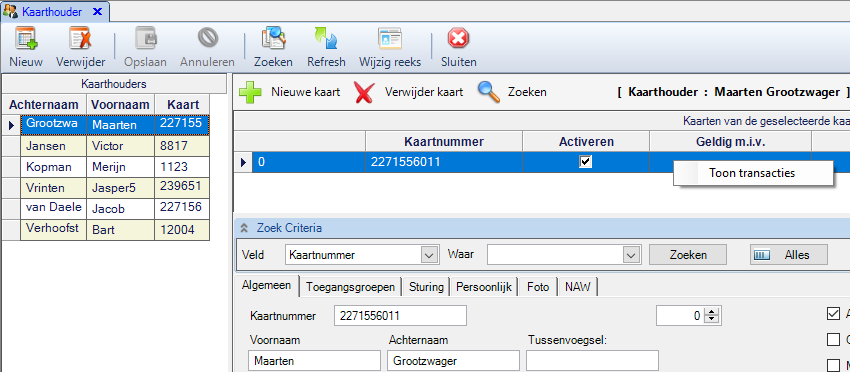Select the Kopman row in Kaarthouders list

click(x=106, y=166)
